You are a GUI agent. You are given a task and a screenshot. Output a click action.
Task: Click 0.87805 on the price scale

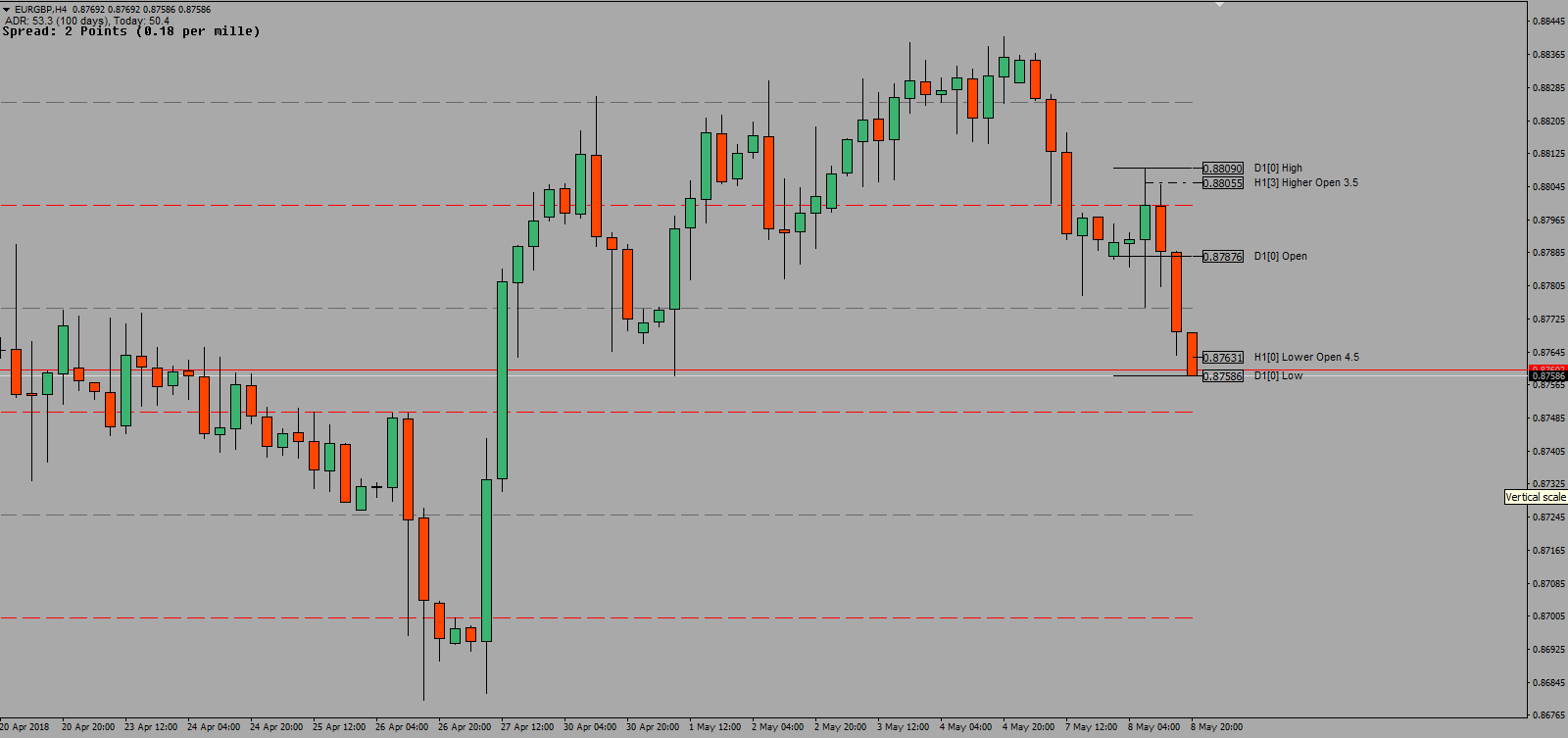click(1548, 286)
